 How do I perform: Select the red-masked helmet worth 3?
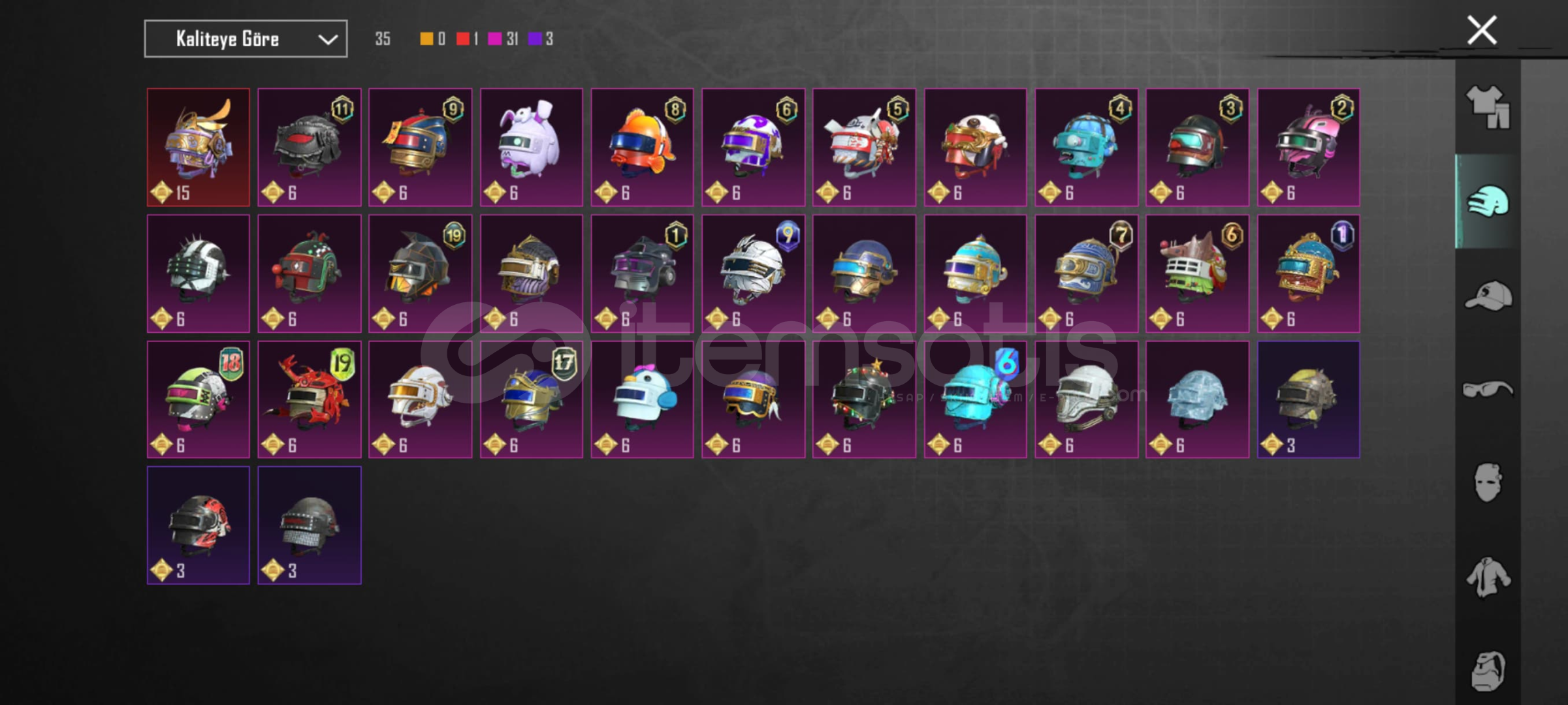coord(199,525)
